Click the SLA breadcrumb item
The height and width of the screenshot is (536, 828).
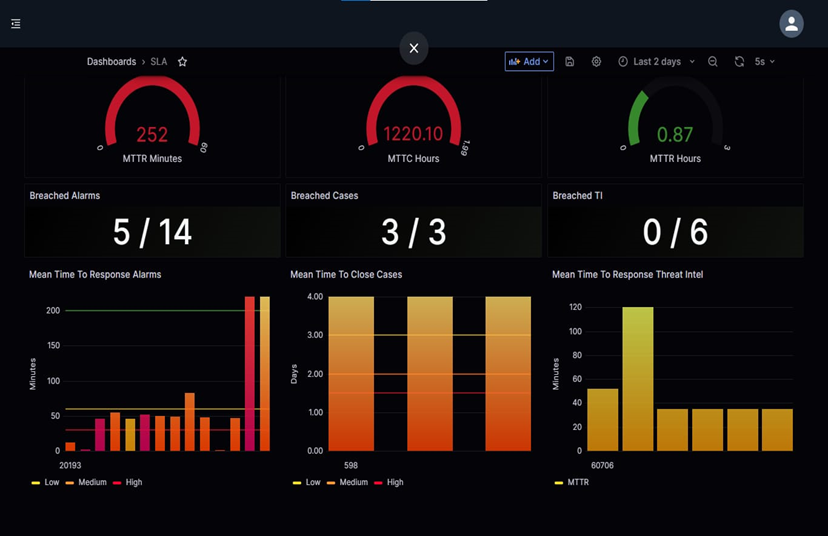click(x=159, y=62)
